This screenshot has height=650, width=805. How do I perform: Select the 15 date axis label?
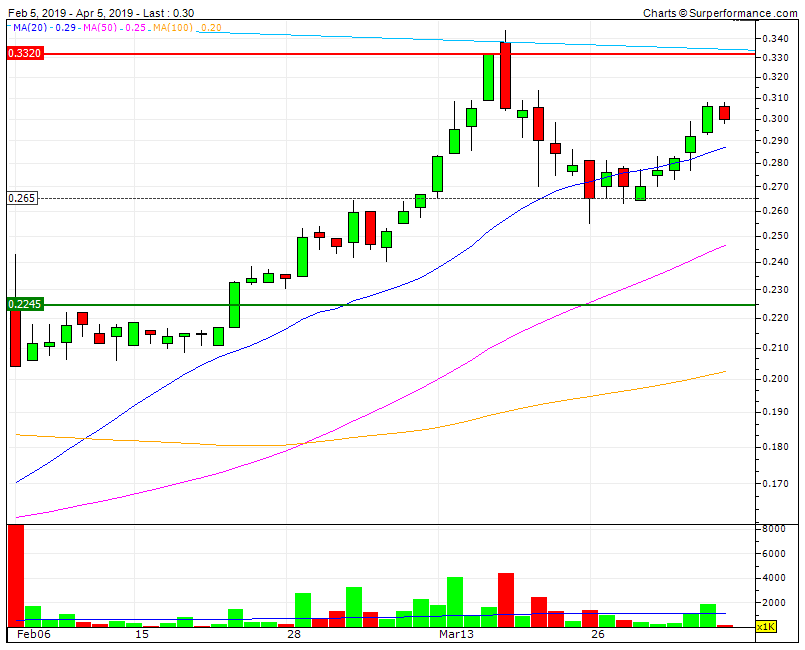pyautogui.click(x=142, y=634)
